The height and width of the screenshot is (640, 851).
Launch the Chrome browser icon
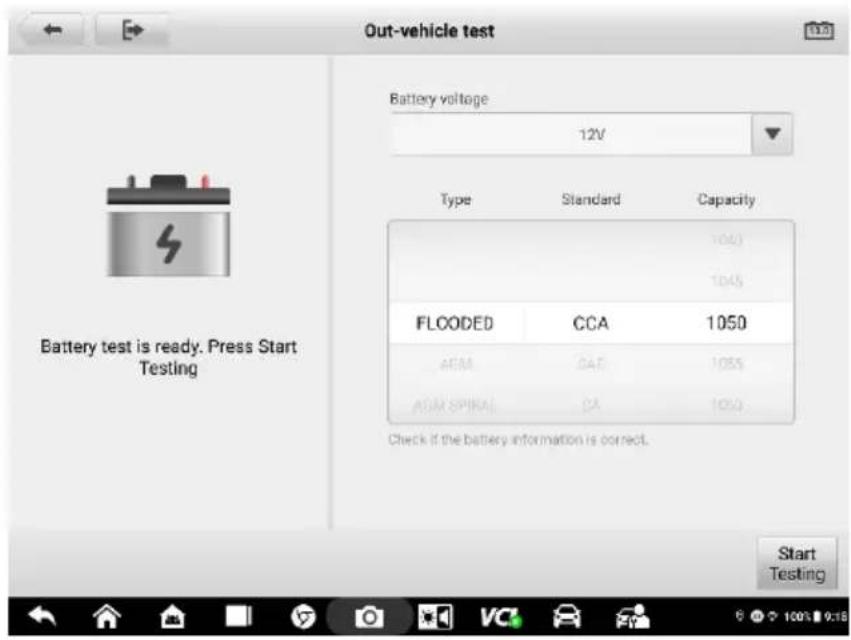pos(303,617)
